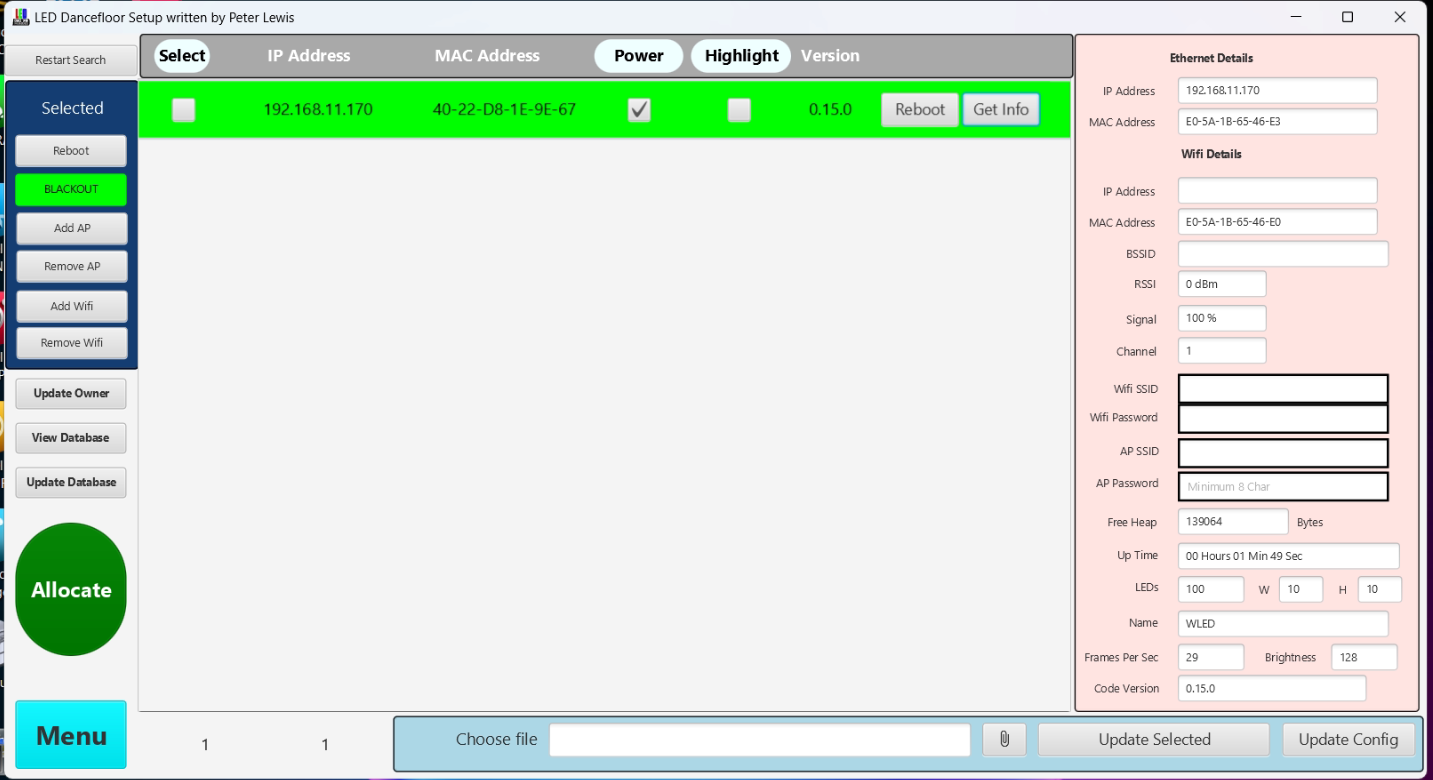This screenshot has width=1433, height=780.
Task: Tick the Select checkbox for 192.168.11.170
Action: tap(184, 110)
